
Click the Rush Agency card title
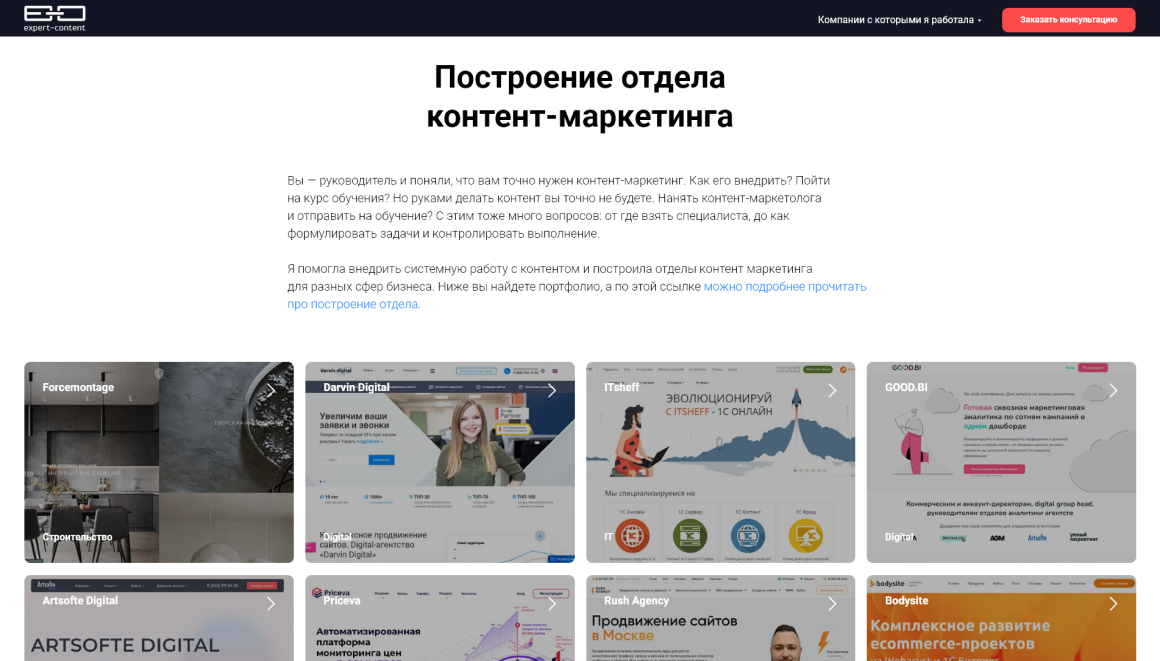(636, 600)
